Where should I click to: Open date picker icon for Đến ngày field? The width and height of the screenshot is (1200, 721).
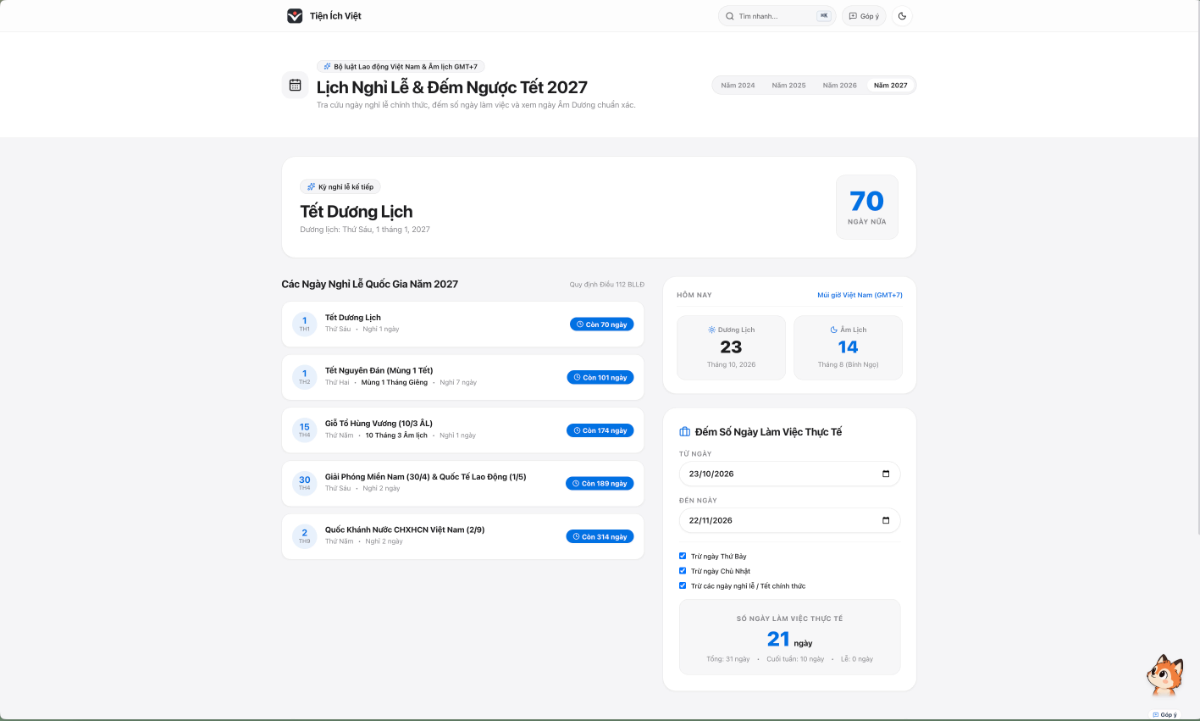[x=886, y=520]
